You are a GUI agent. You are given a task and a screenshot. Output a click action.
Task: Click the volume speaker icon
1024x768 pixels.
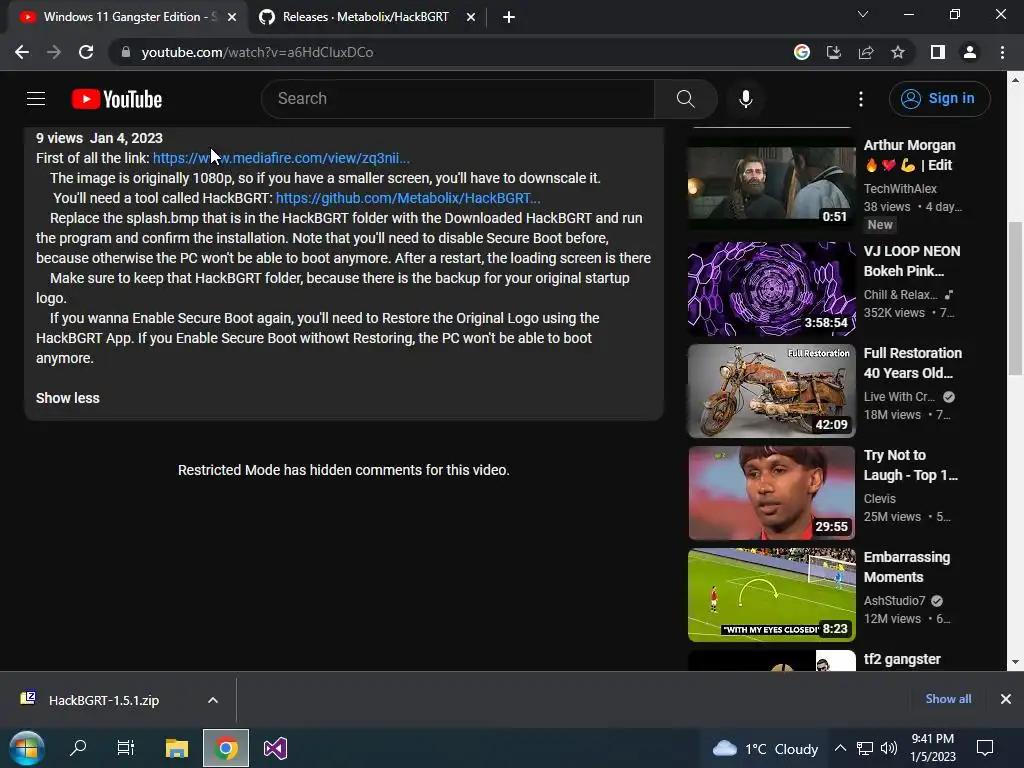[x=888, y=748]
